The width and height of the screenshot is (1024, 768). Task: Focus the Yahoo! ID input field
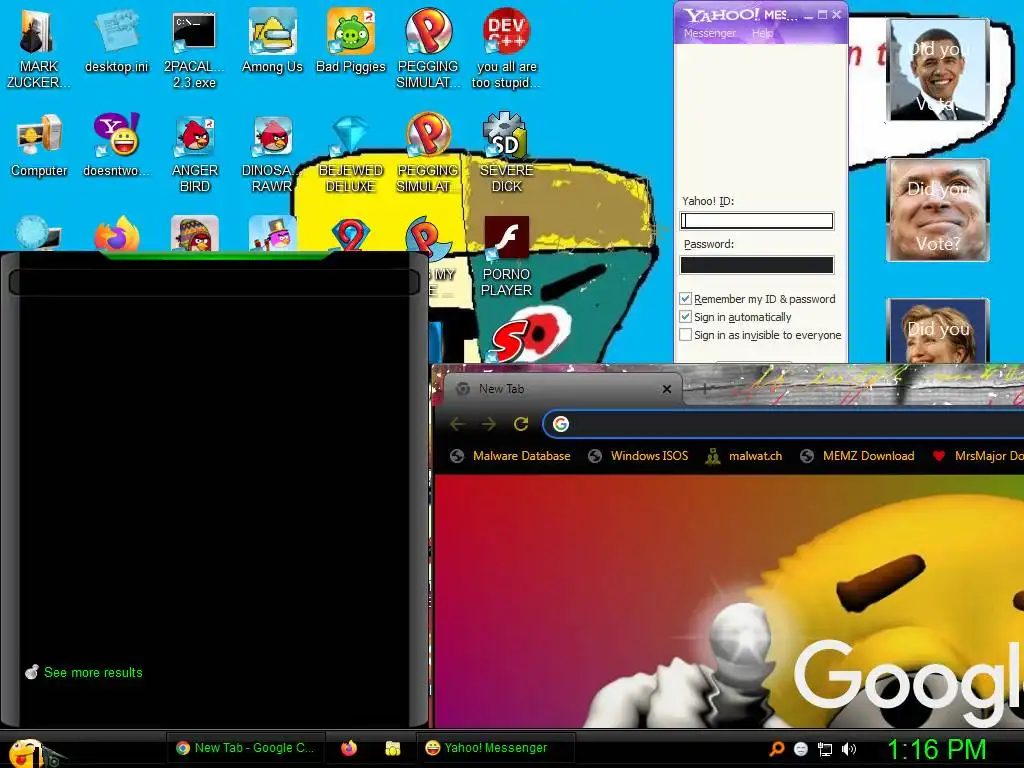(757, 221)
